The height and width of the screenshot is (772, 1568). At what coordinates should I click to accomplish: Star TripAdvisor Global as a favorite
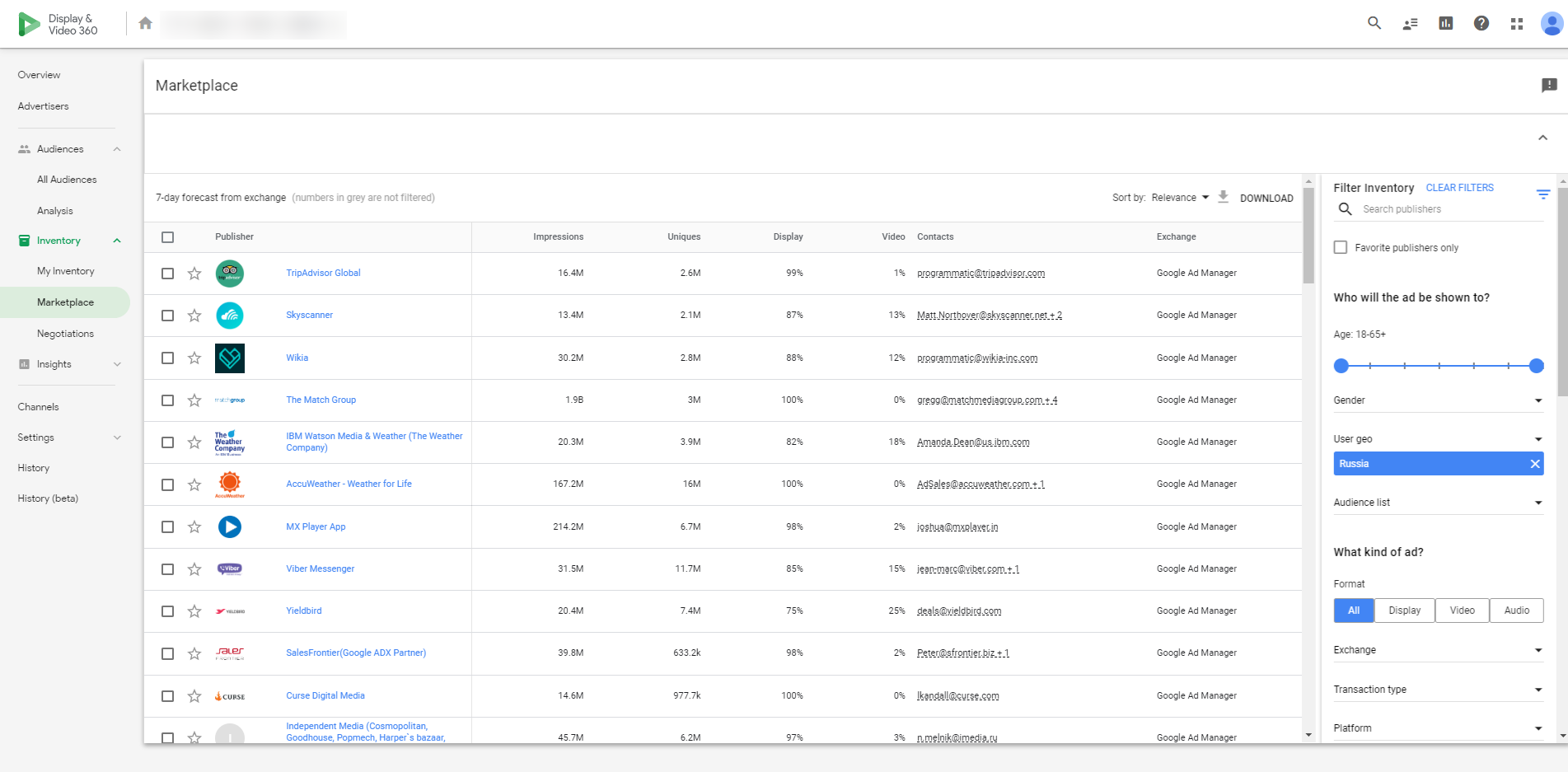[x=194, y=274]
